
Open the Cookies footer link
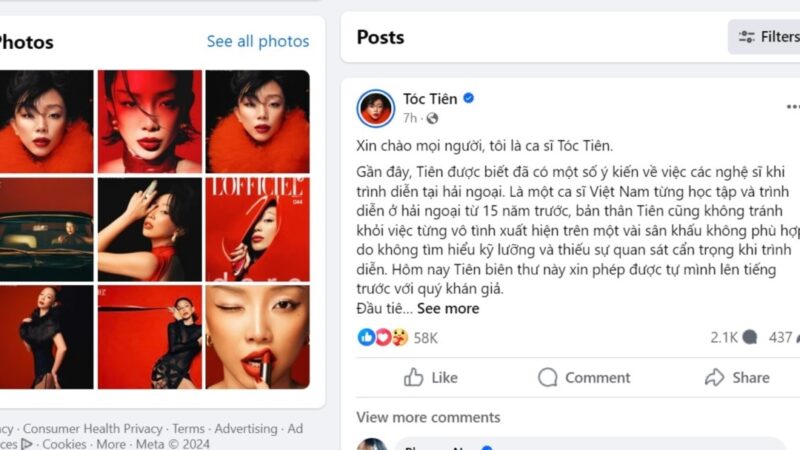64,444
